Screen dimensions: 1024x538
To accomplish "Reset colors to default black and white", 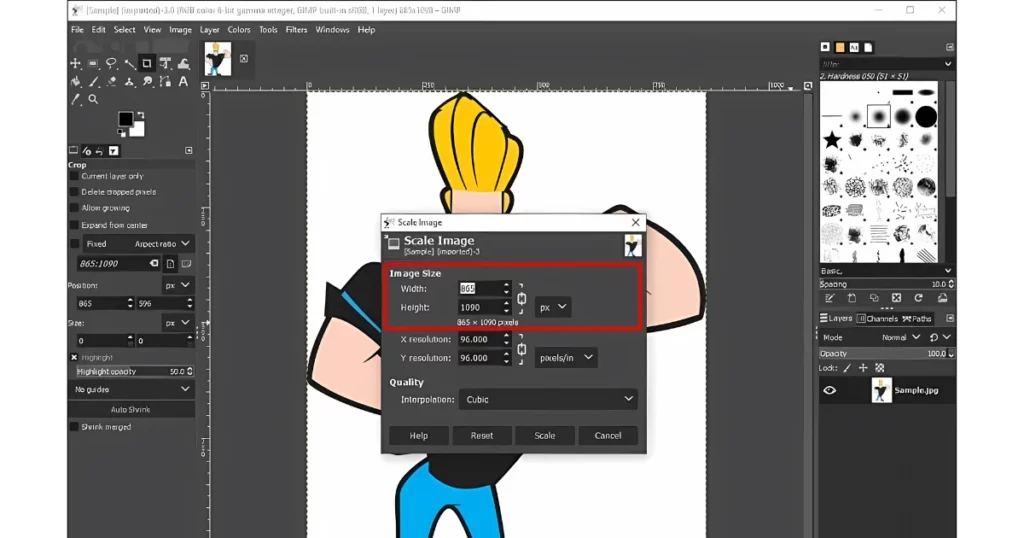I will 121,133.
